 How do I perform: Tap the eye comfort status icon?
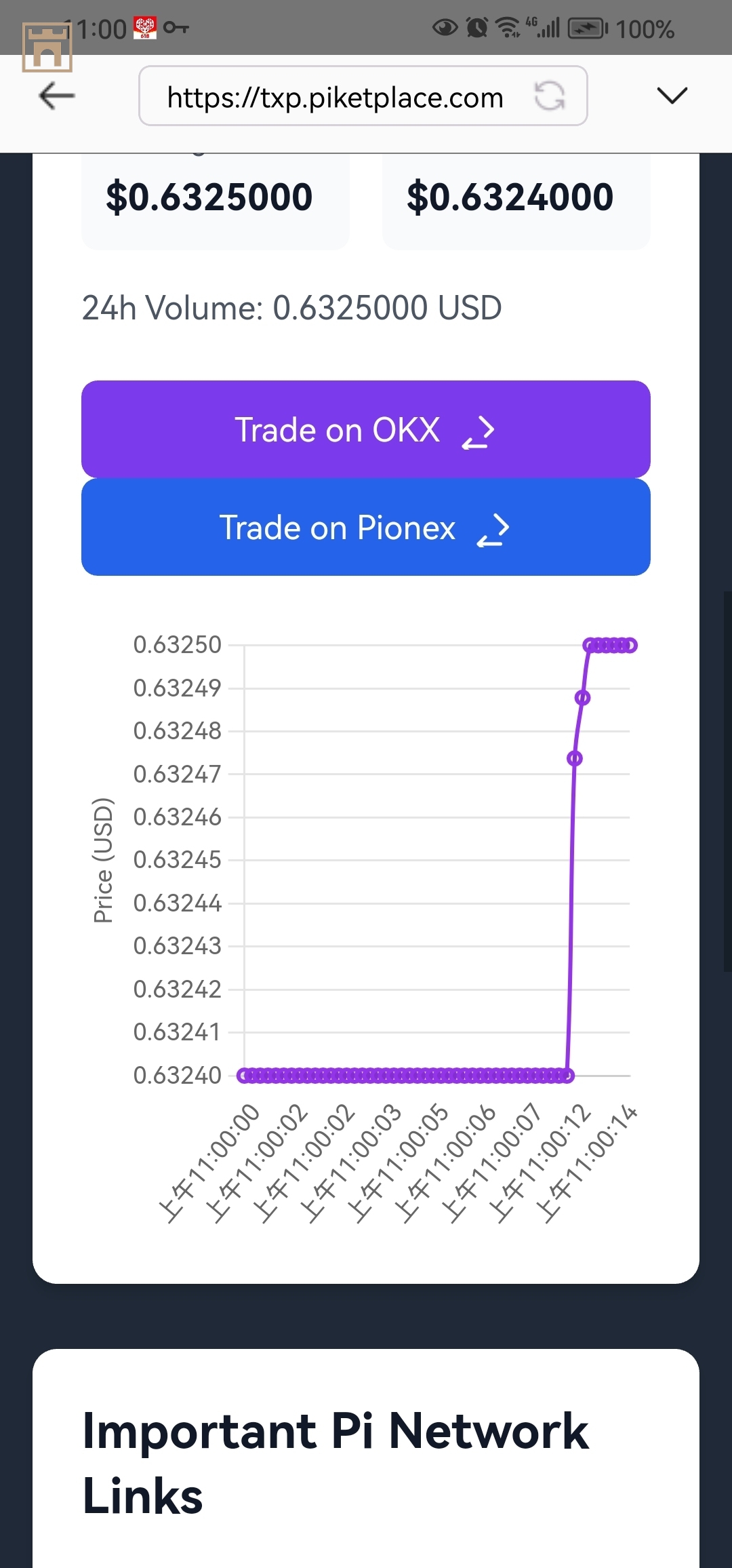pyautogui.click(x=445, y=28)
